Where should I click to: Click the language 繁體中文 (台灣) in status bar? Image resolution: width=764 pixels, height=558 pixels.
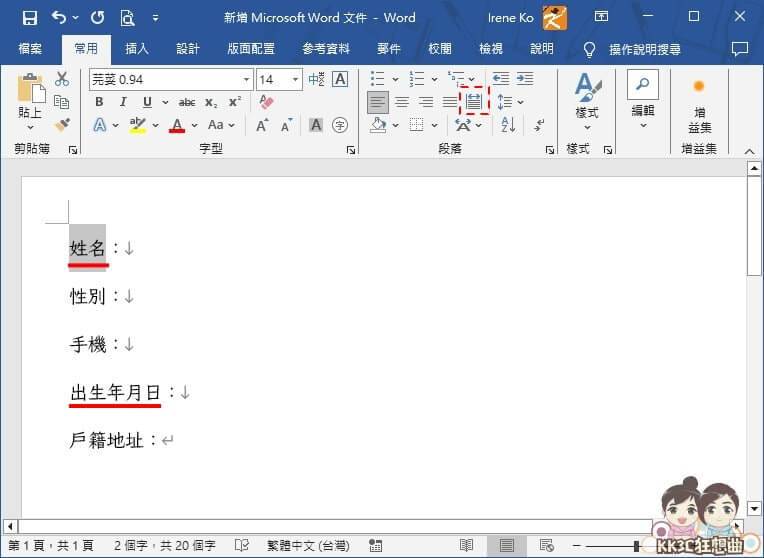click(x=308, y=545)
